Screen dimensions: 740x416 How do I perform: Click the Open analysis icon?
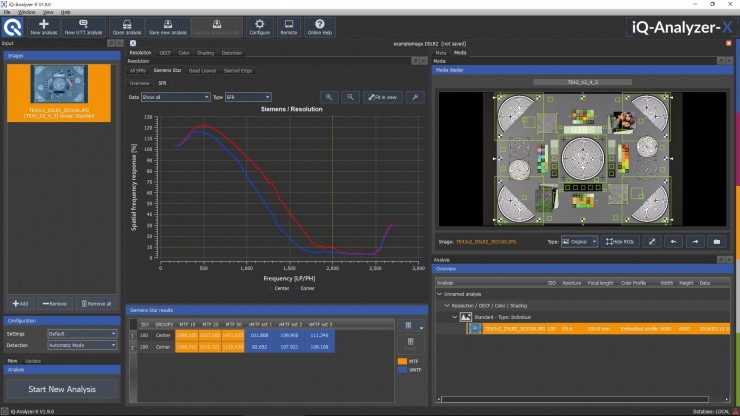(127, 27)
